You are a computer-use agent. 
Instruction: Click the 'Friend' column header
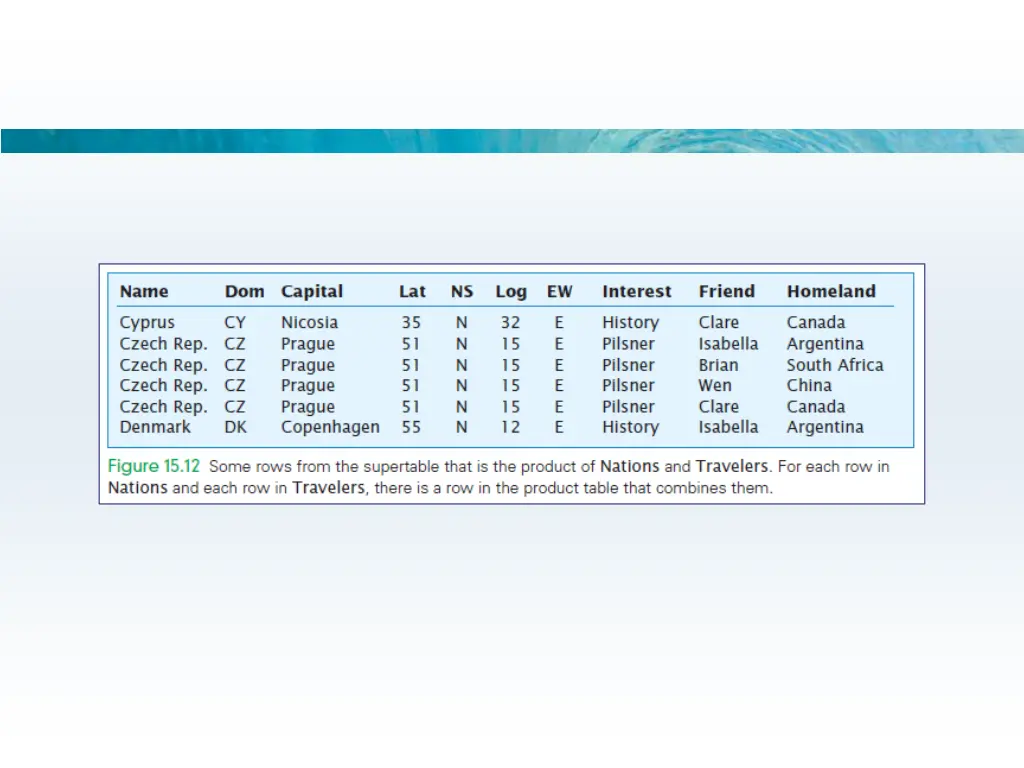[726, 291]
